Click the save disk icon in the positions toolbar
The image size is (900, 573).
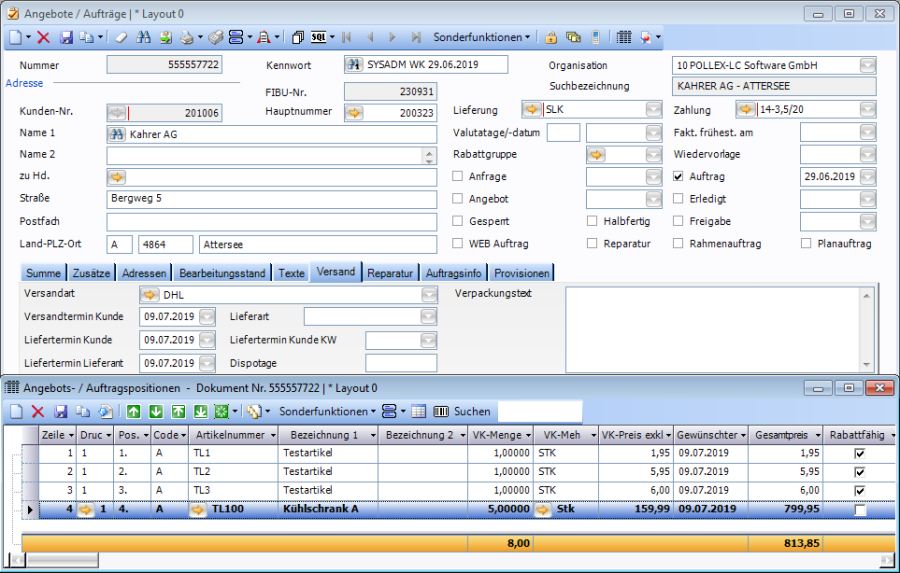coord(61,411)
